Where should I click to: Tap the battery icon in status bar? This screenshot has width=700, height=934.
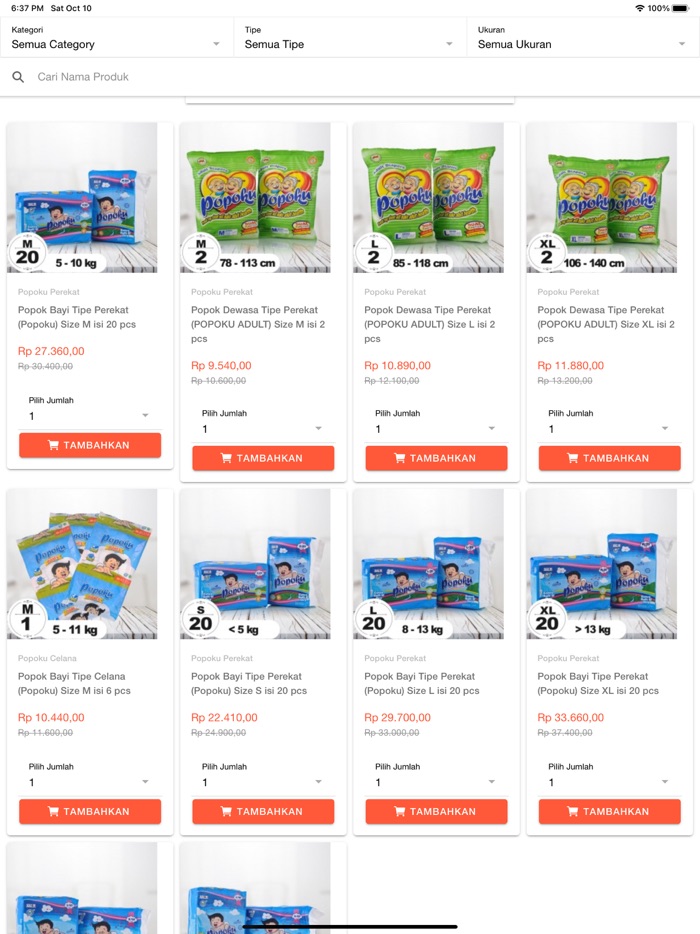coord(680,8)
